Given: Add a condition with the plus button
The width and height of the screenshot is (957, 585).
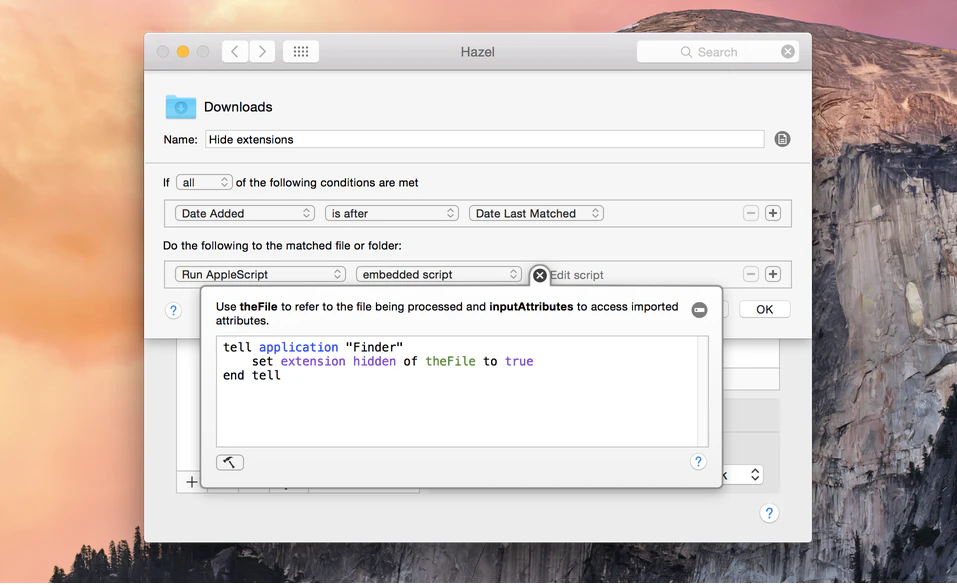Looking at the screenshot, I should point(773,213).
